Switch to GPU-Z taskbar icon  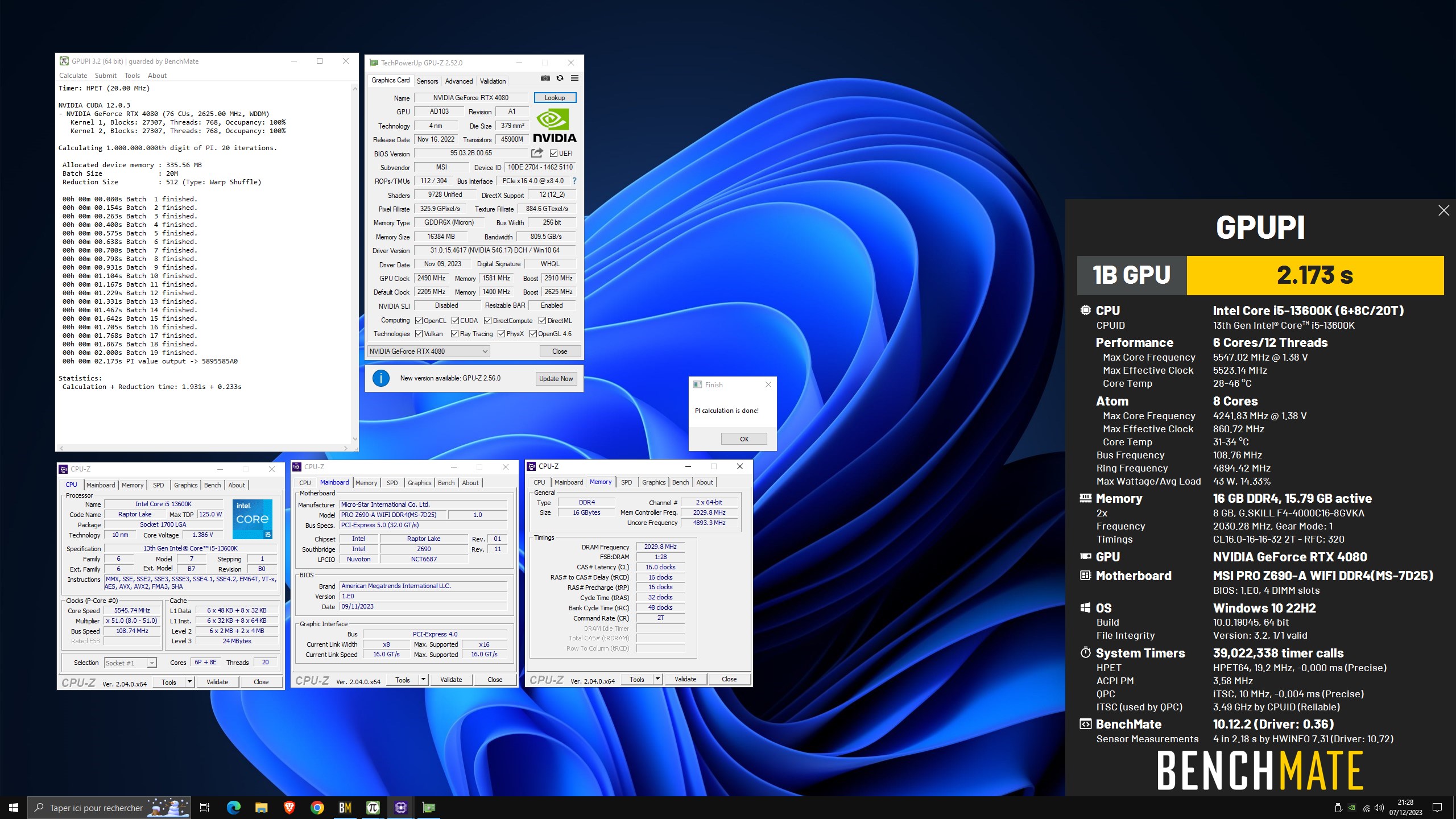click(x=429, y=808)
